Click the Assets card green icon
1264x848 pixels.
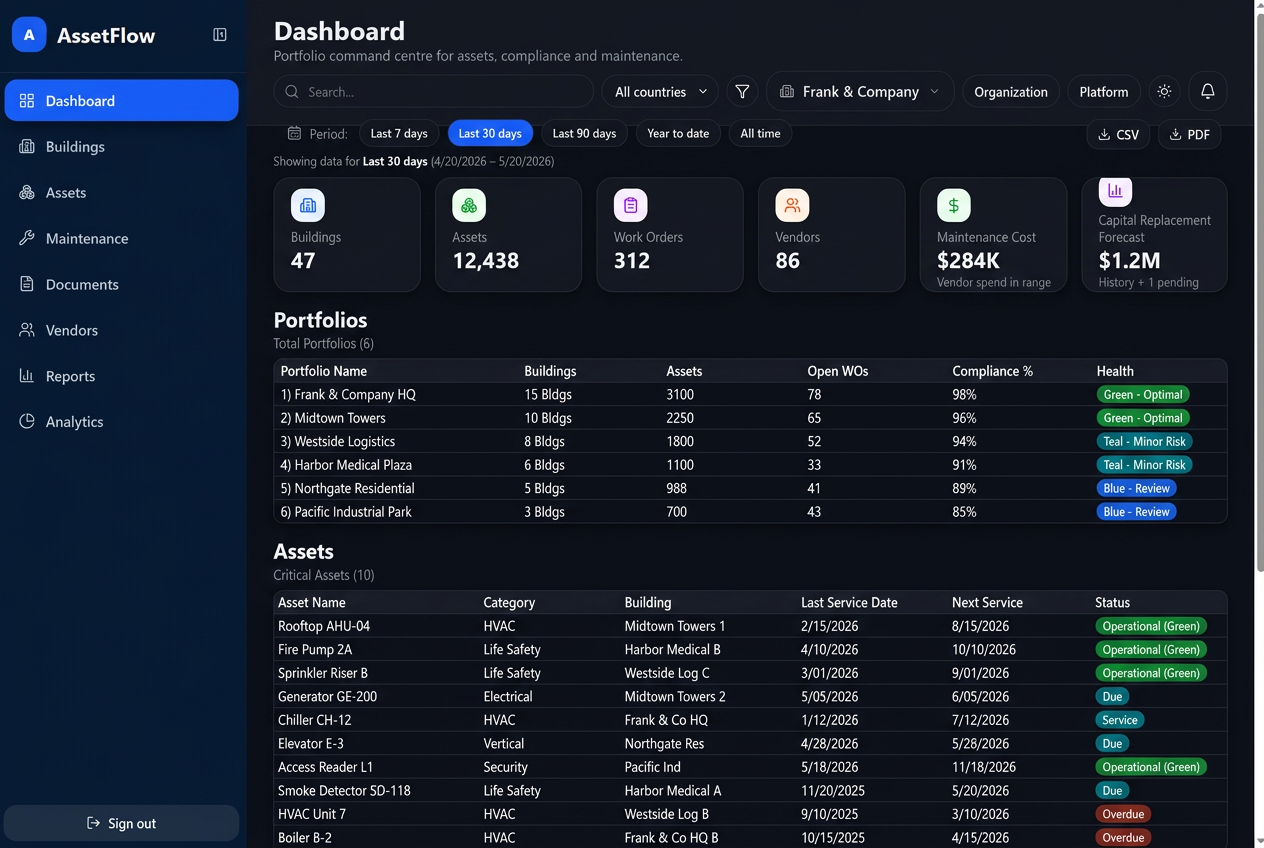point(469,205)
